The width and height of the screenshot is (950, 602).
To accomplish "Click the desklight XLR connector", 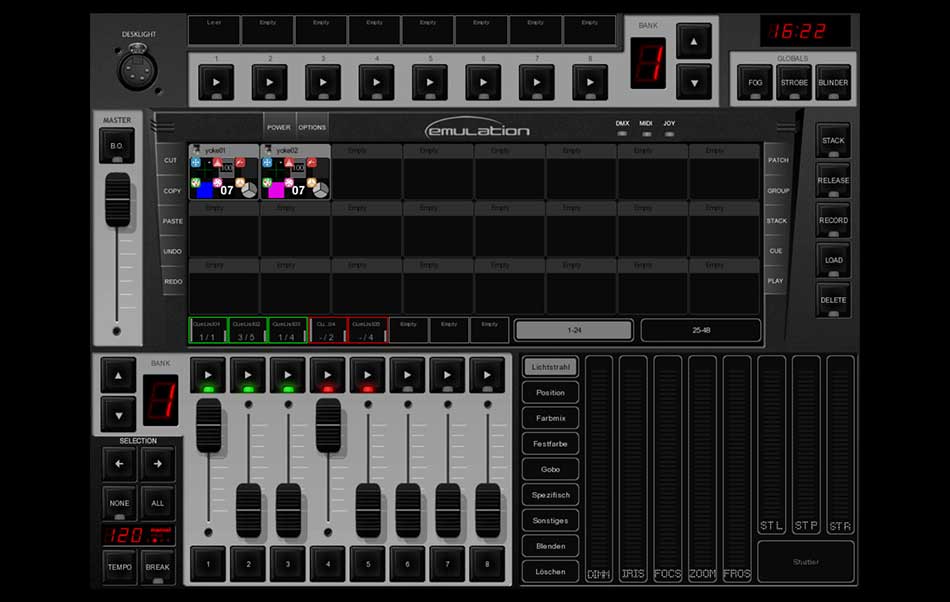I will click(138, 68).
